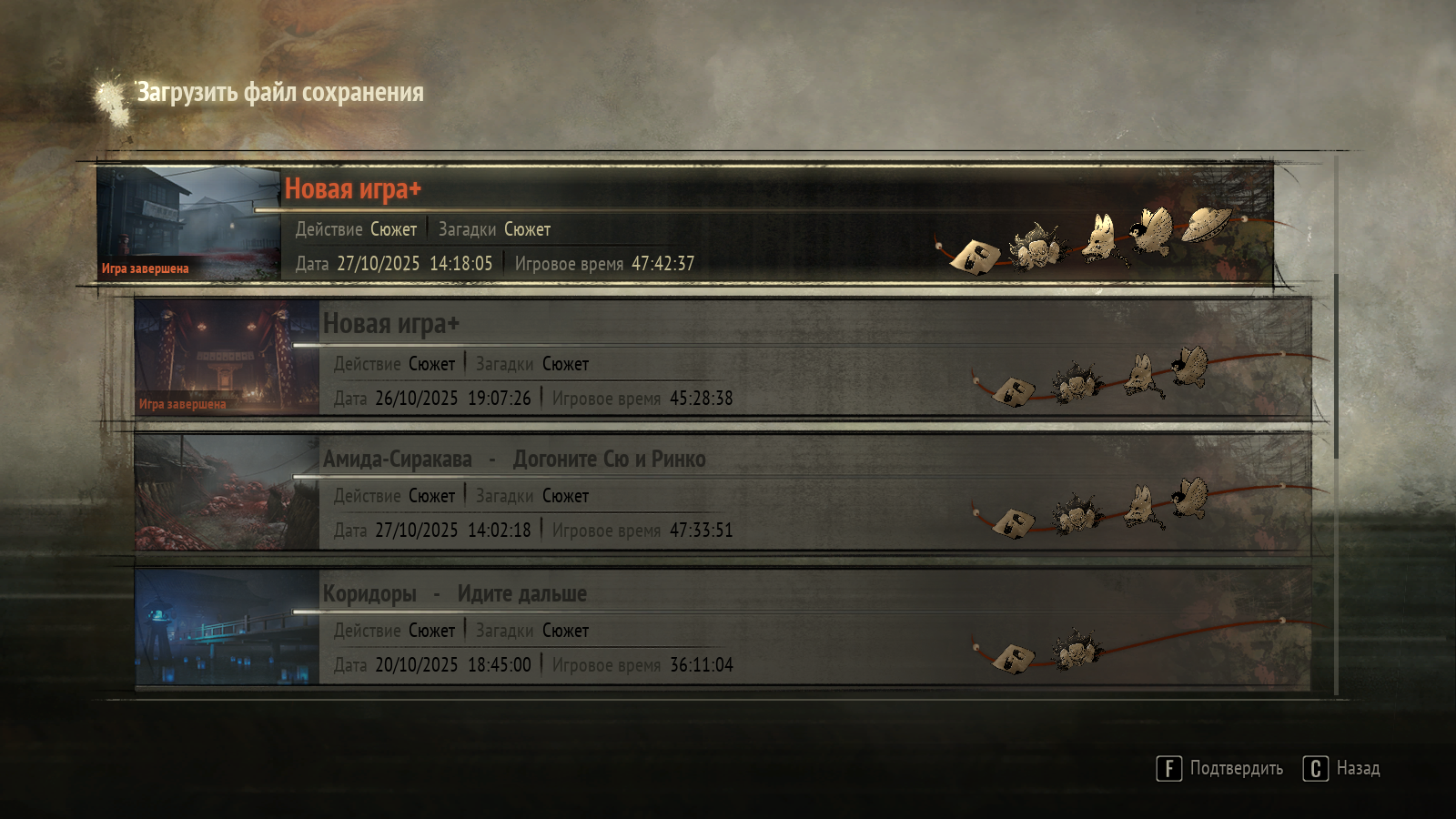Click the fox mask charm in the top save
This screenshot has height=819, width=1456.
(x=1101, y=238)
